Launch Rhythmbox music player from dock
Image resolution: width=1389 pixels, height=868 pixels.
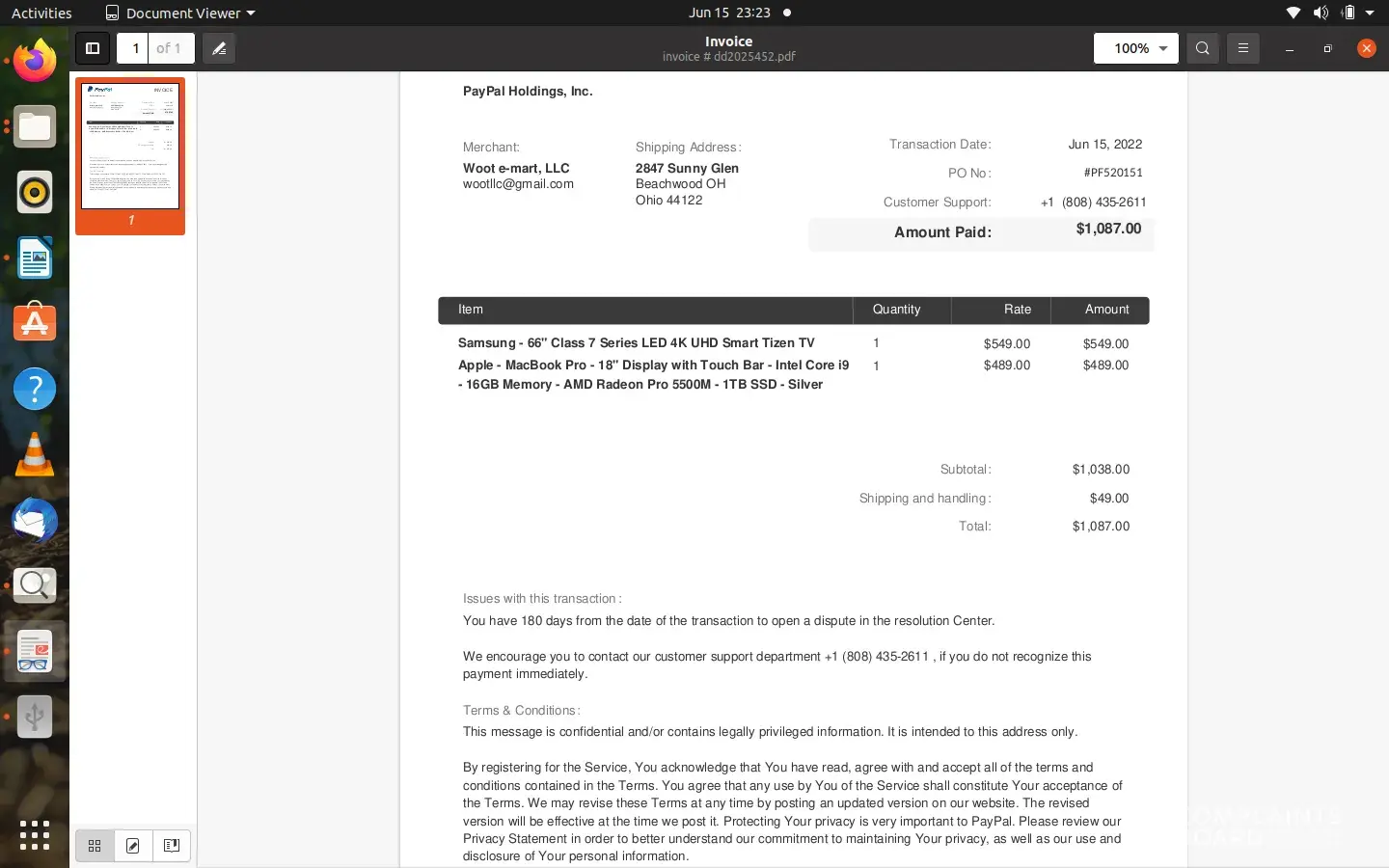click(x=35, y=192)
